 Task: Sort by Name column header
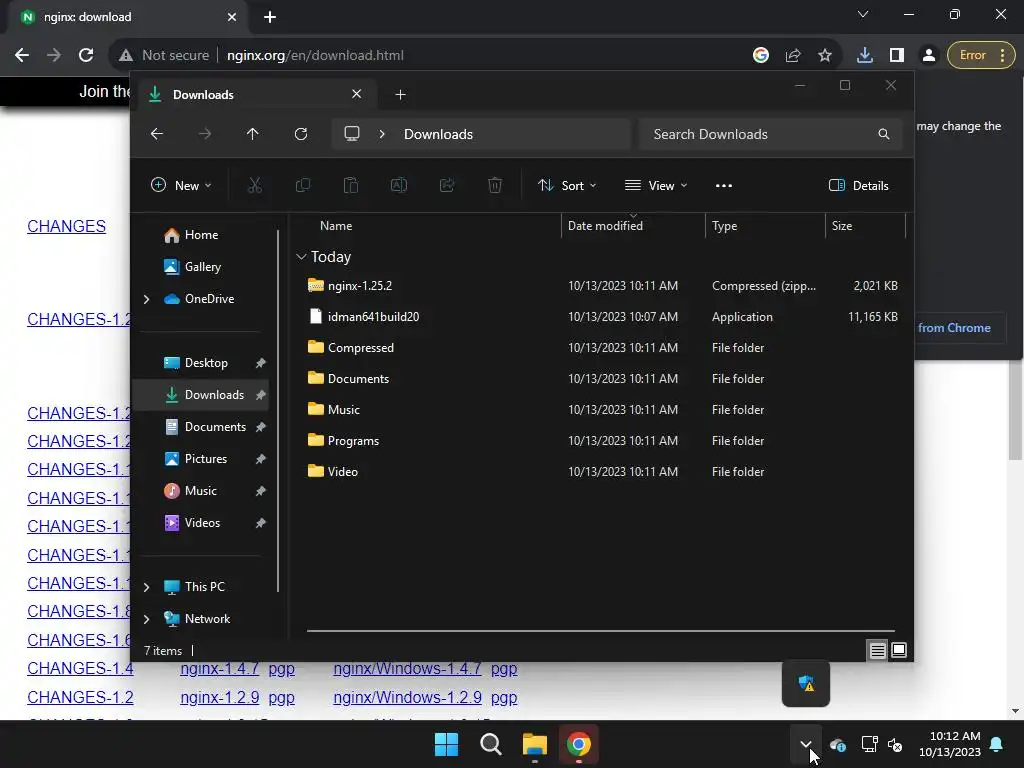(336, 226)
